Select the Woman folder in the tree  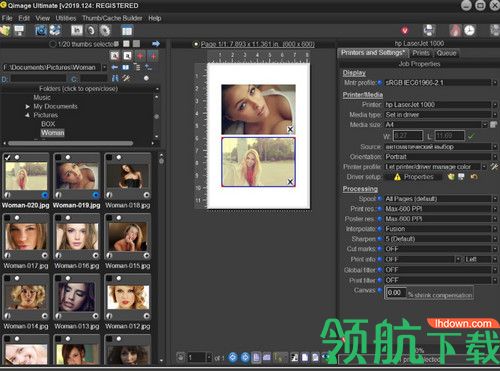(52, 133)
